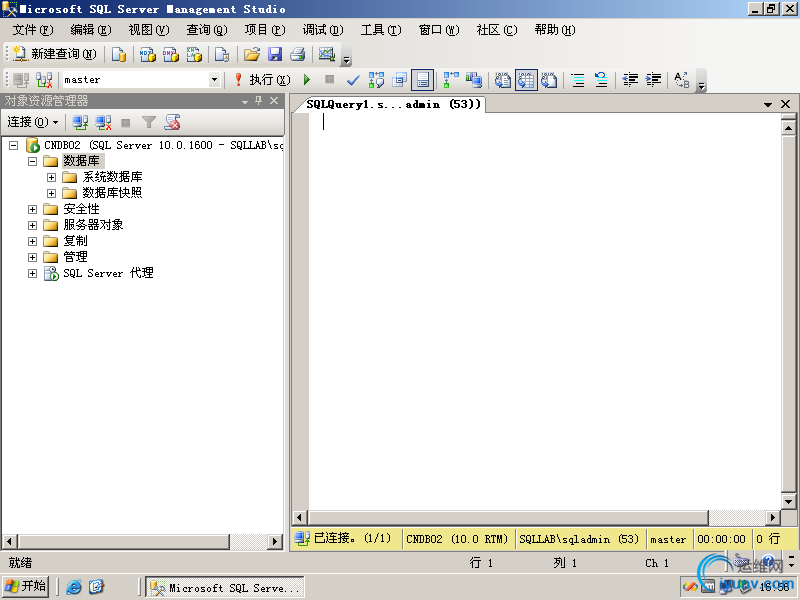Select Results to Grid mode
This screenshot has width=800, height=600.
coord(526,80)
